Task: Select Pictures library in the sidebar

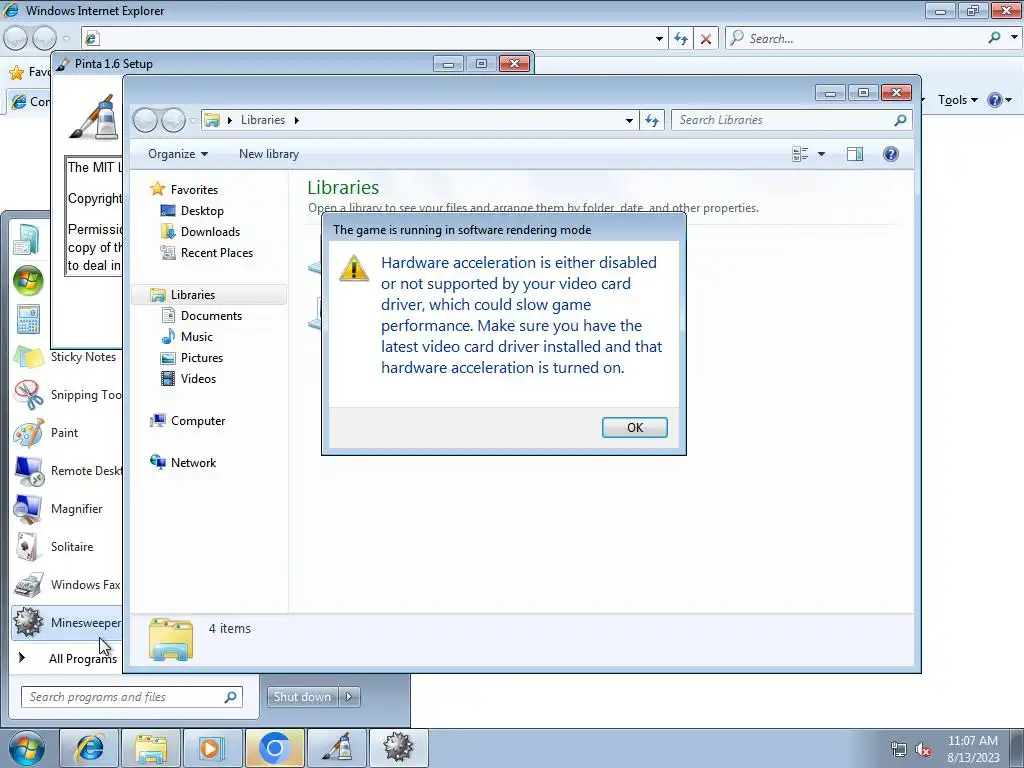Action: [202, 357]
